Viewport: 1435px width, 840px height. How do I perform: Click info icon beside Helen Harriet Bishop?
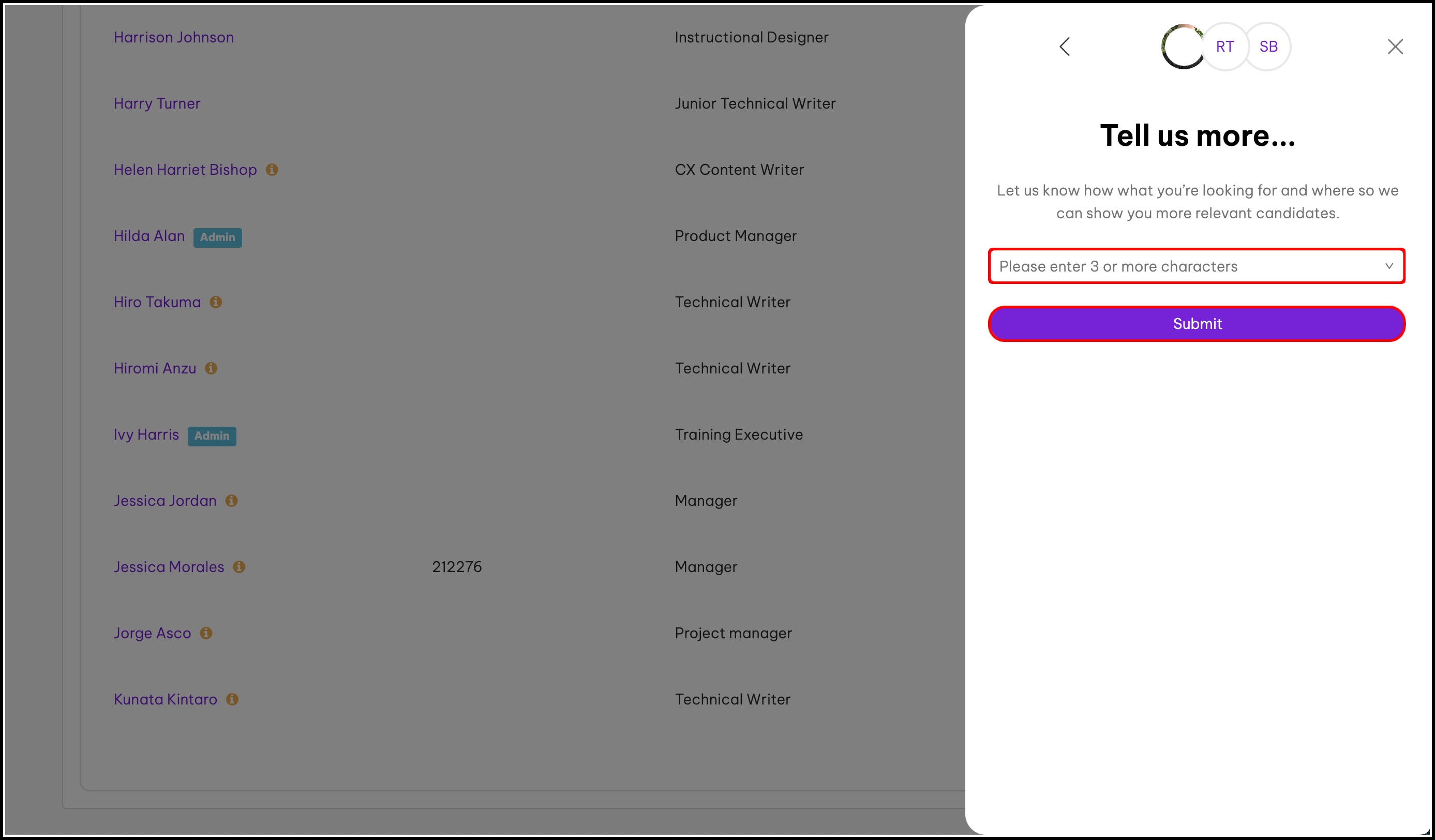tap(272, 170)
